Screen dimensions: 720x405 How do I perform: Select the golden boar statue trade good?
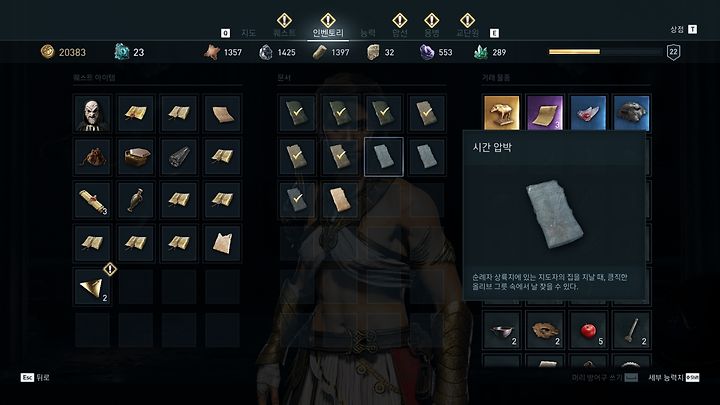pyautogui.click(x=501, y=113)
